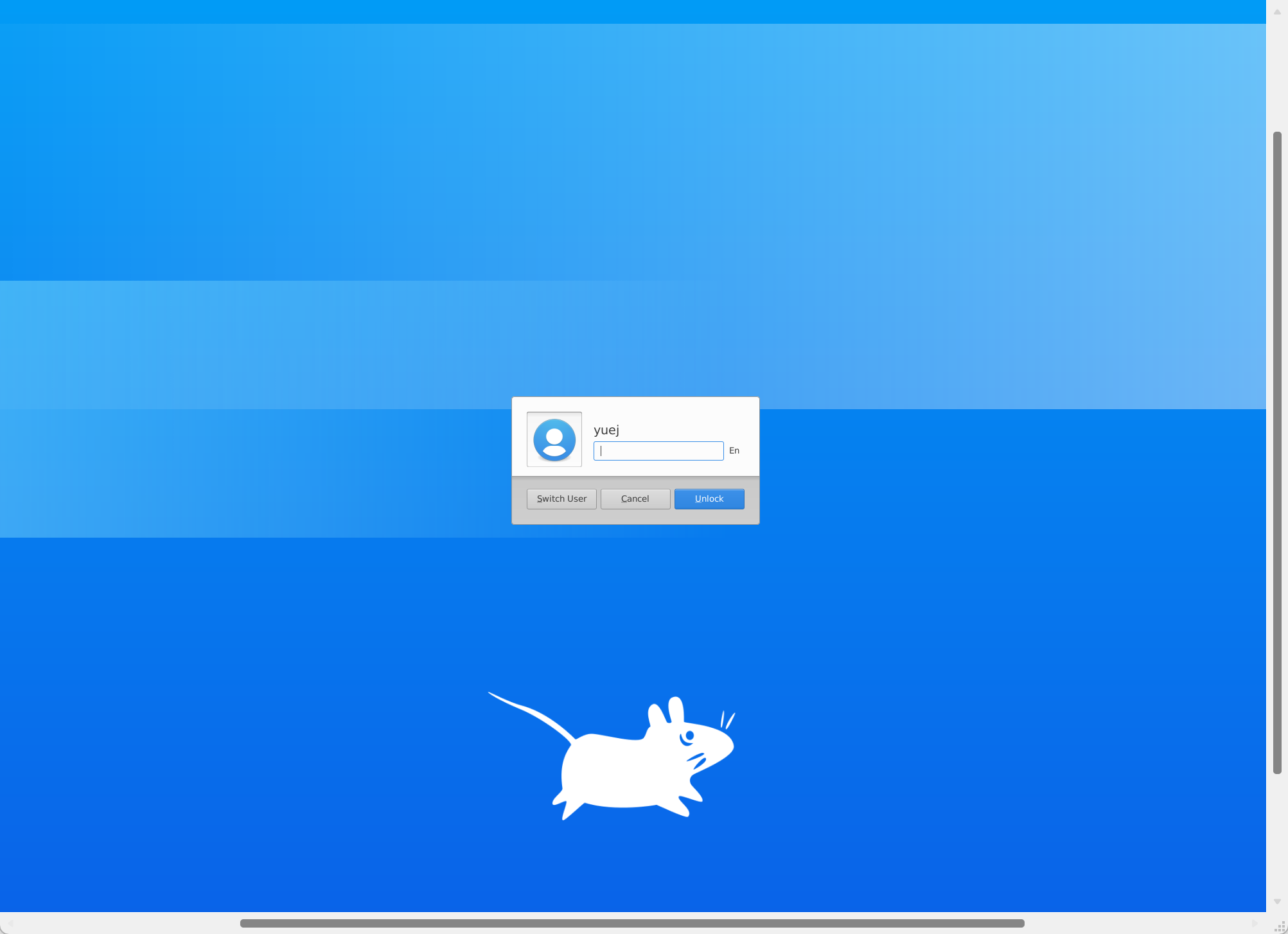Screen dimensions: 1288x934
Task: Click the scroll right arrow
Action: [1255, 923]
